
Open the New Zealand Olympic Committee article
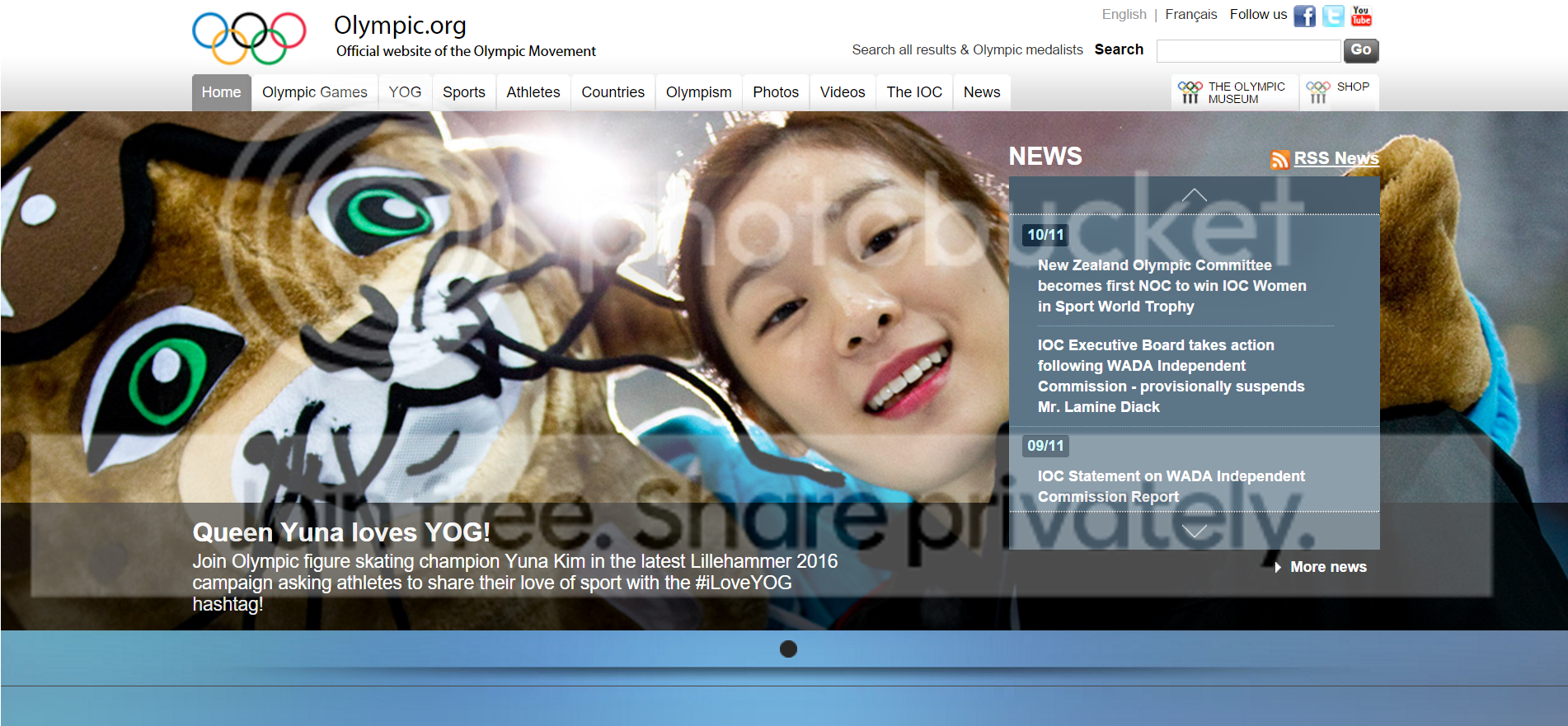pos(1171,286)
